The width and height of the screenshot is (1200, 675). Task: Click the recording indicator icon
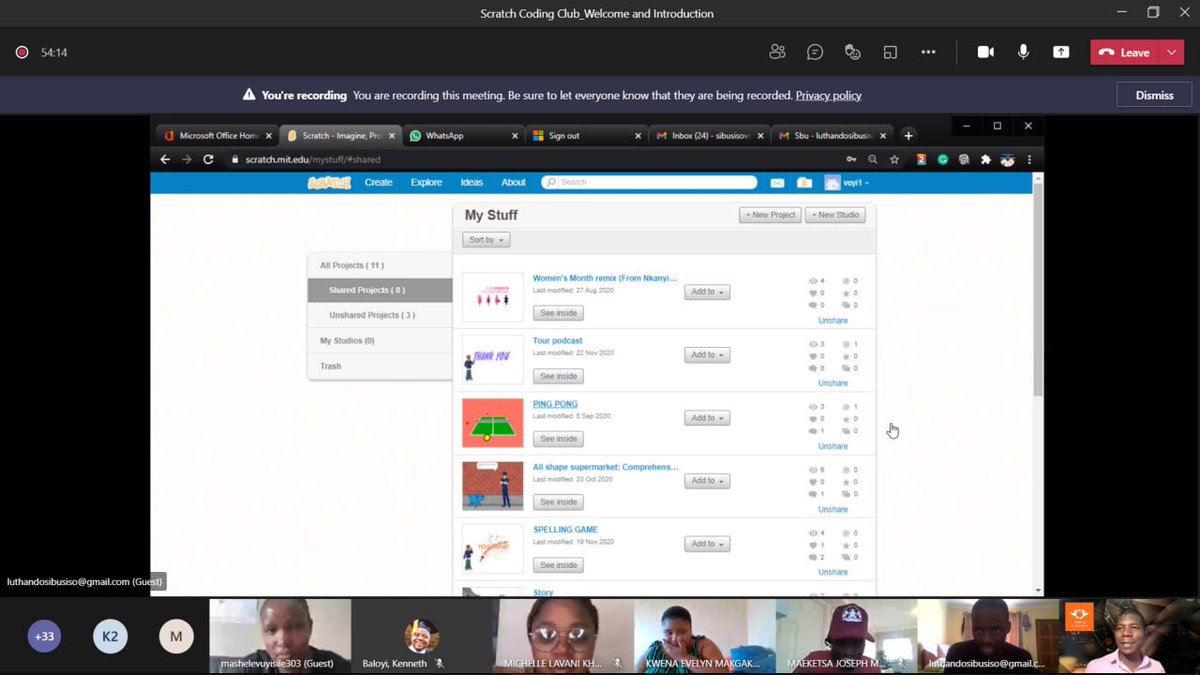pos(22,52)
